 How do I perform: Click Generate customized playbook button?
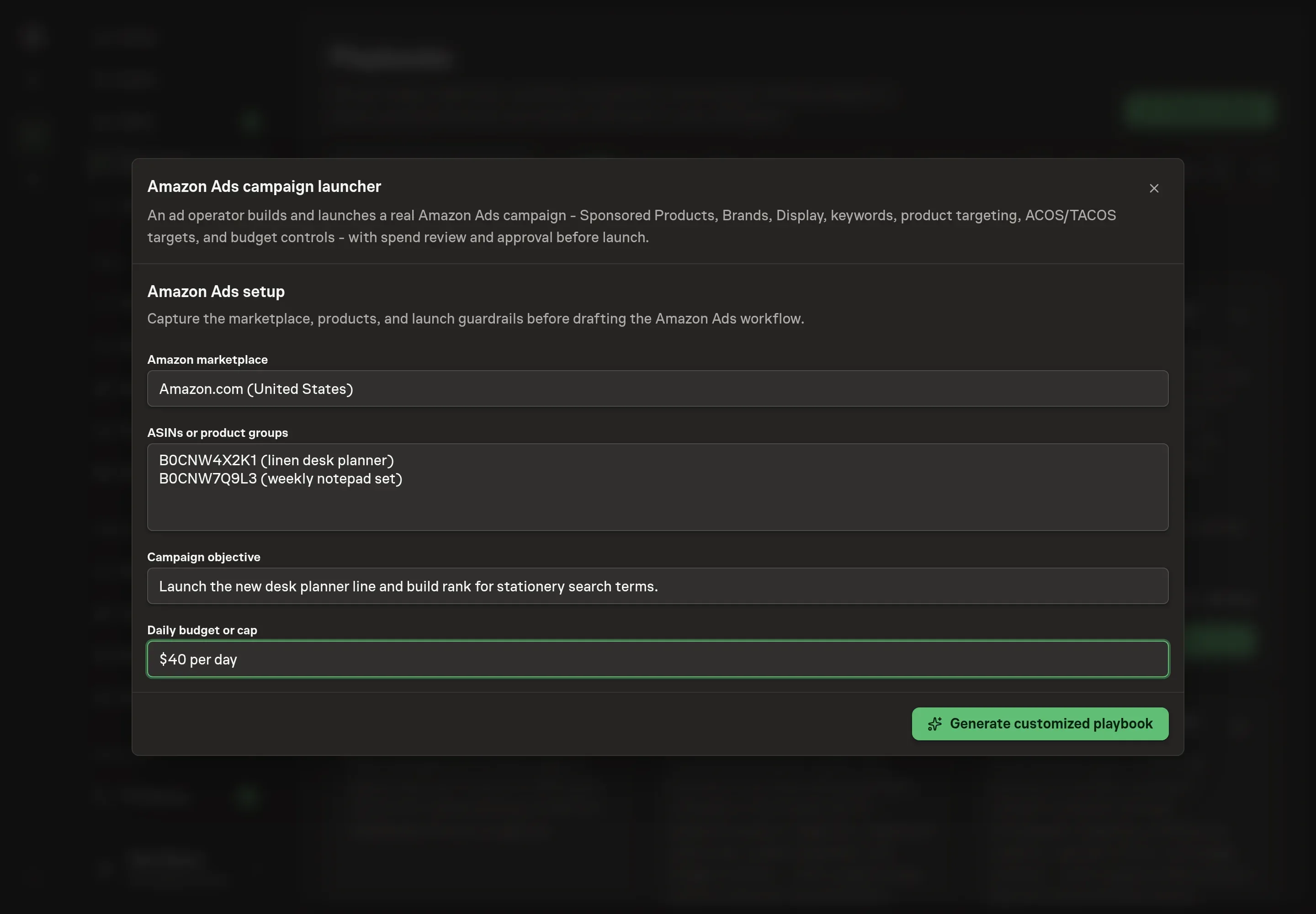[x=1040, y=723]
